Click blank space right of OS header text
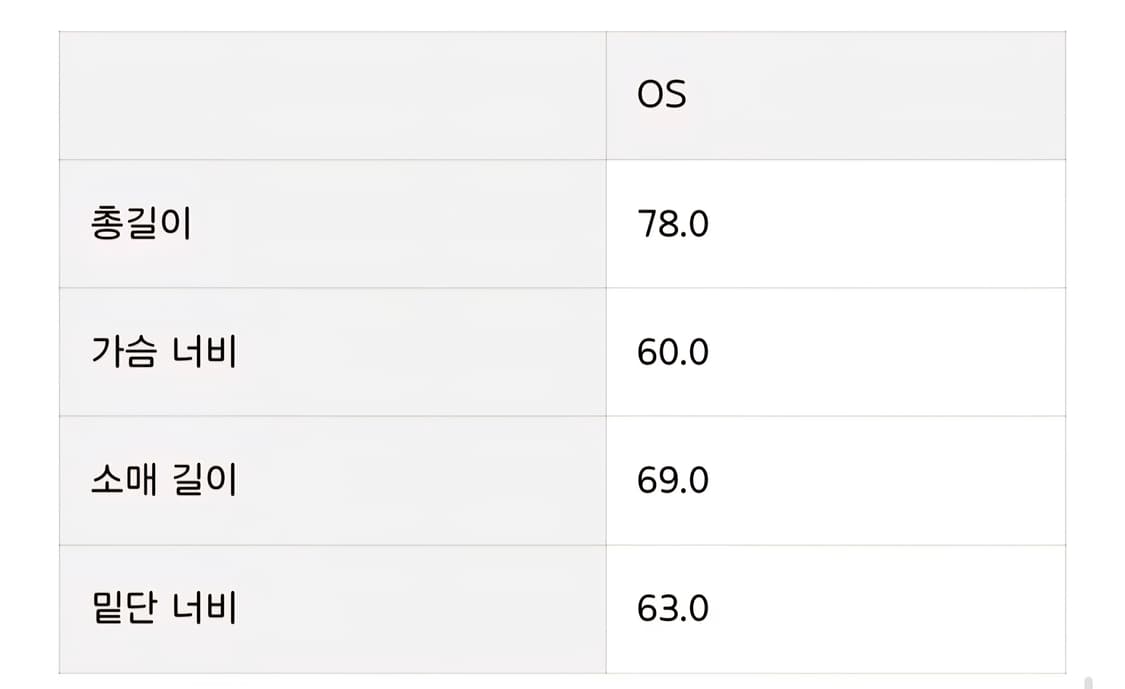This screenshot has height=689, width=1125. pyautogui.click(x=880, y=95)
